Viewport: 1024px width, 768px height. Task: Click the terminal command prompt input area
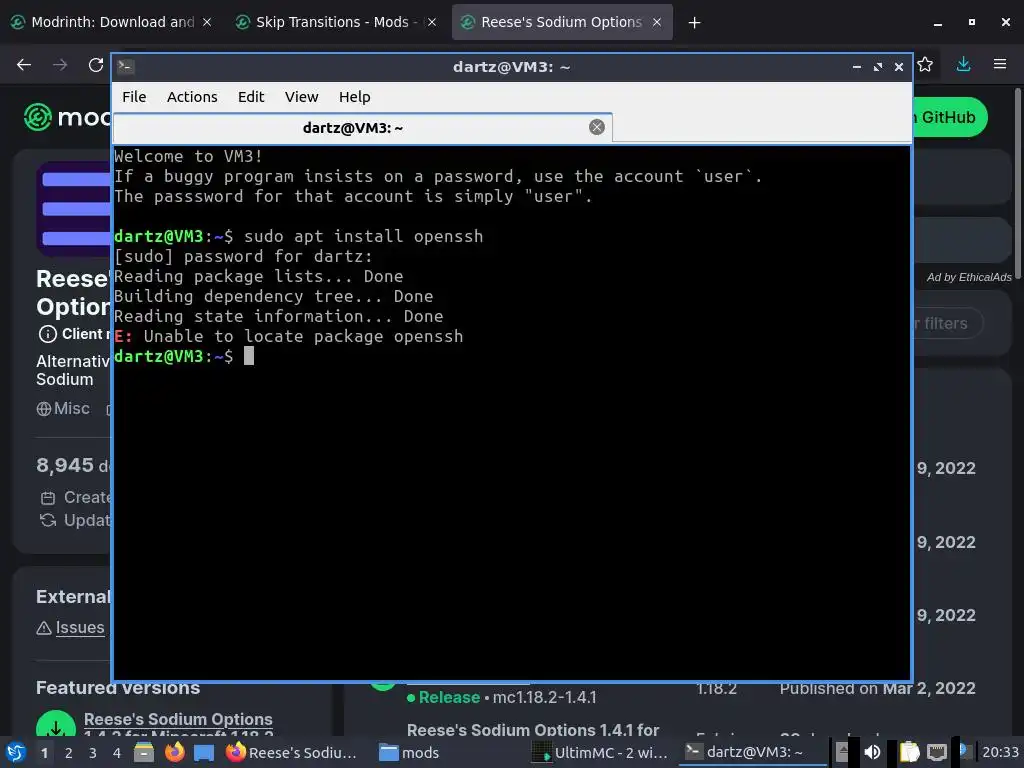click(249, 356)
